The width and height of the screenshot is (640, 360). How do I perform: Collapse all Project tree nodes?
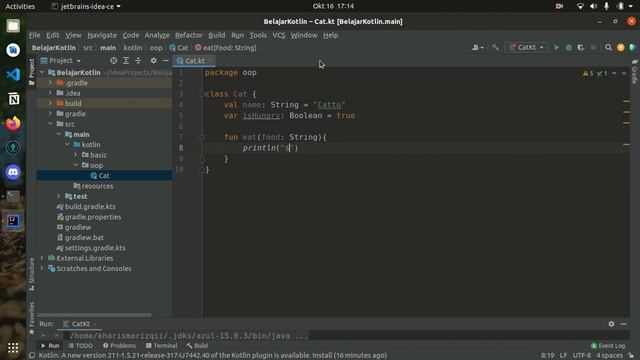[x=138, y=60]
